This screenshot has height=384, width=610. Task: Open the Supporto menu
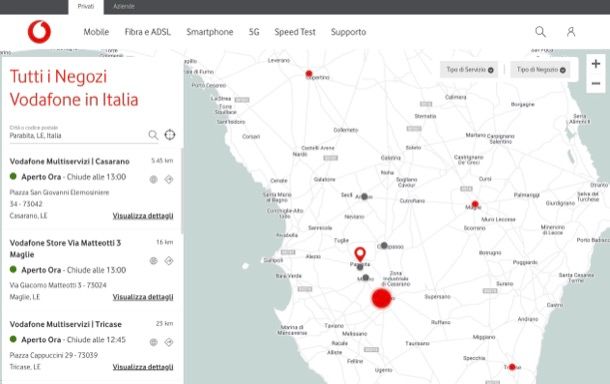pos(349,32)
